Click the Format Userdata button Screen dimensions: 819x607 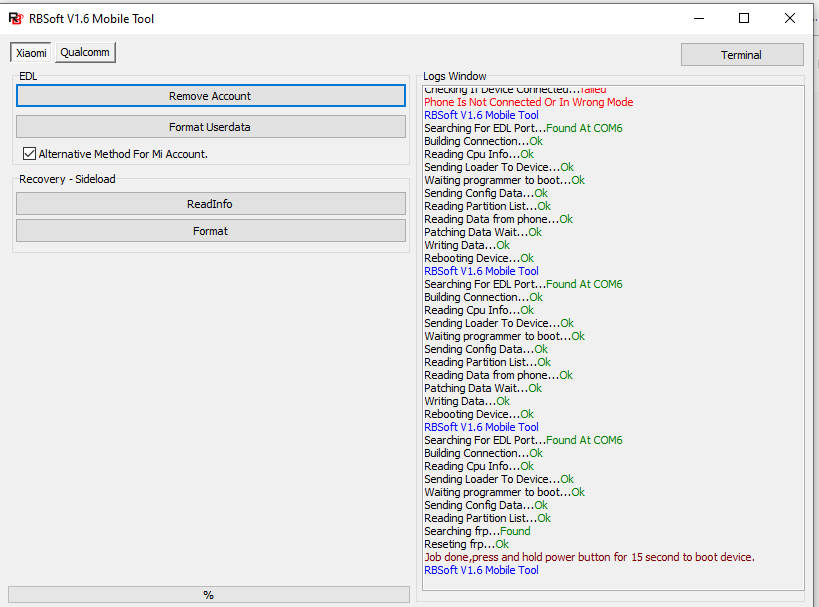pos(210,127)
